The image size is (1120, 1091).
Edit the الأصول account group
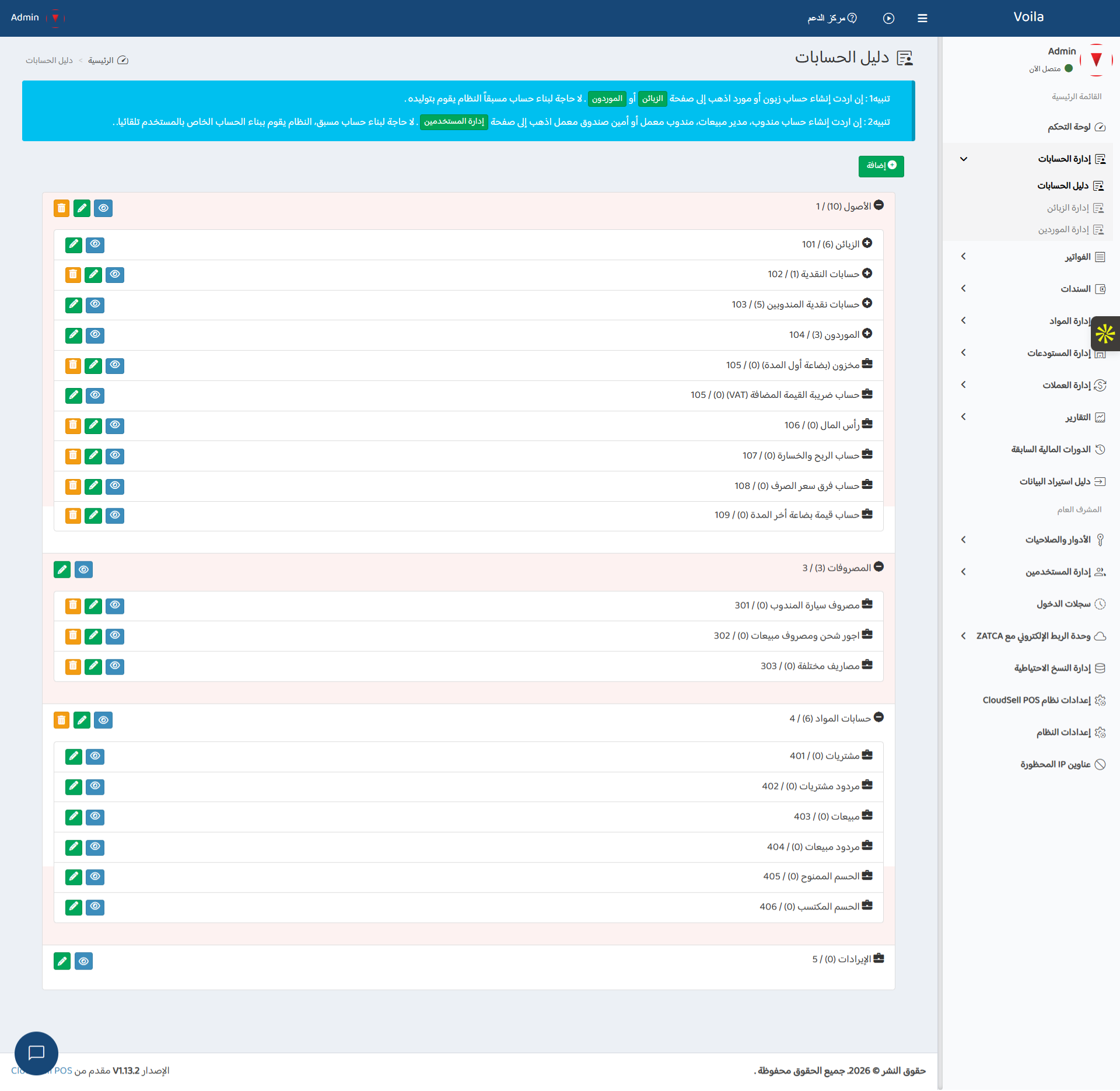tap(82, 208)
